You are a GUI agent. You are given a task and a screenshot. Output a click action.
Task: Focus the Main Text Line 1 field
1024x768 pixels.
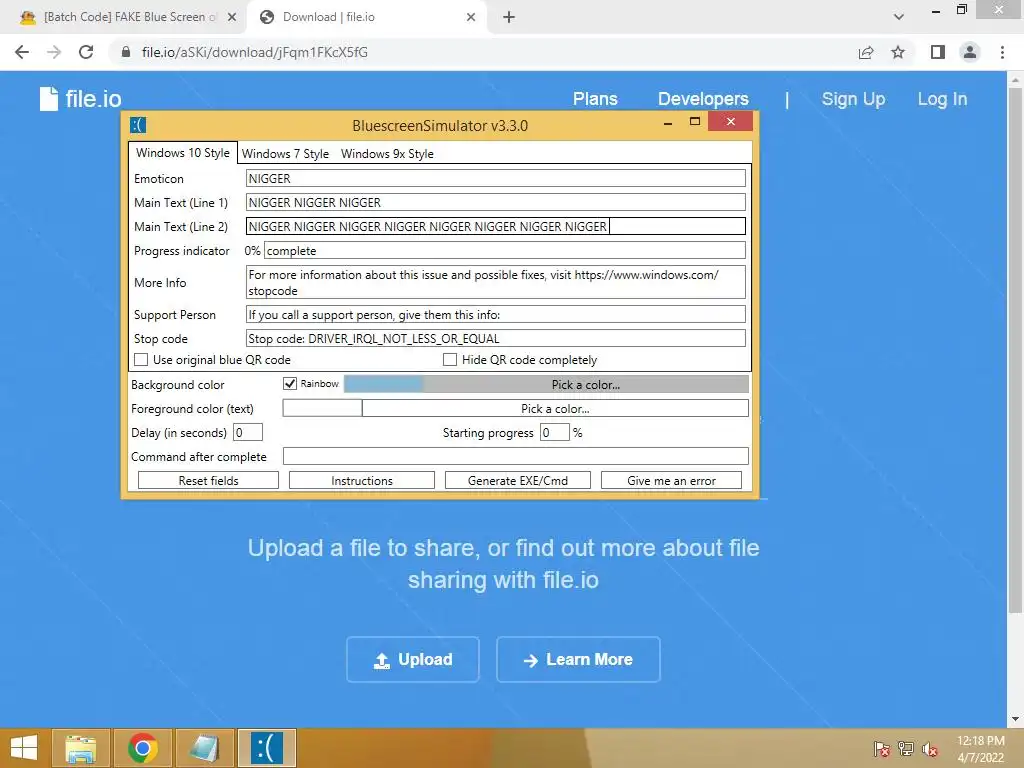pyautogui.click(x=496, y=202)
